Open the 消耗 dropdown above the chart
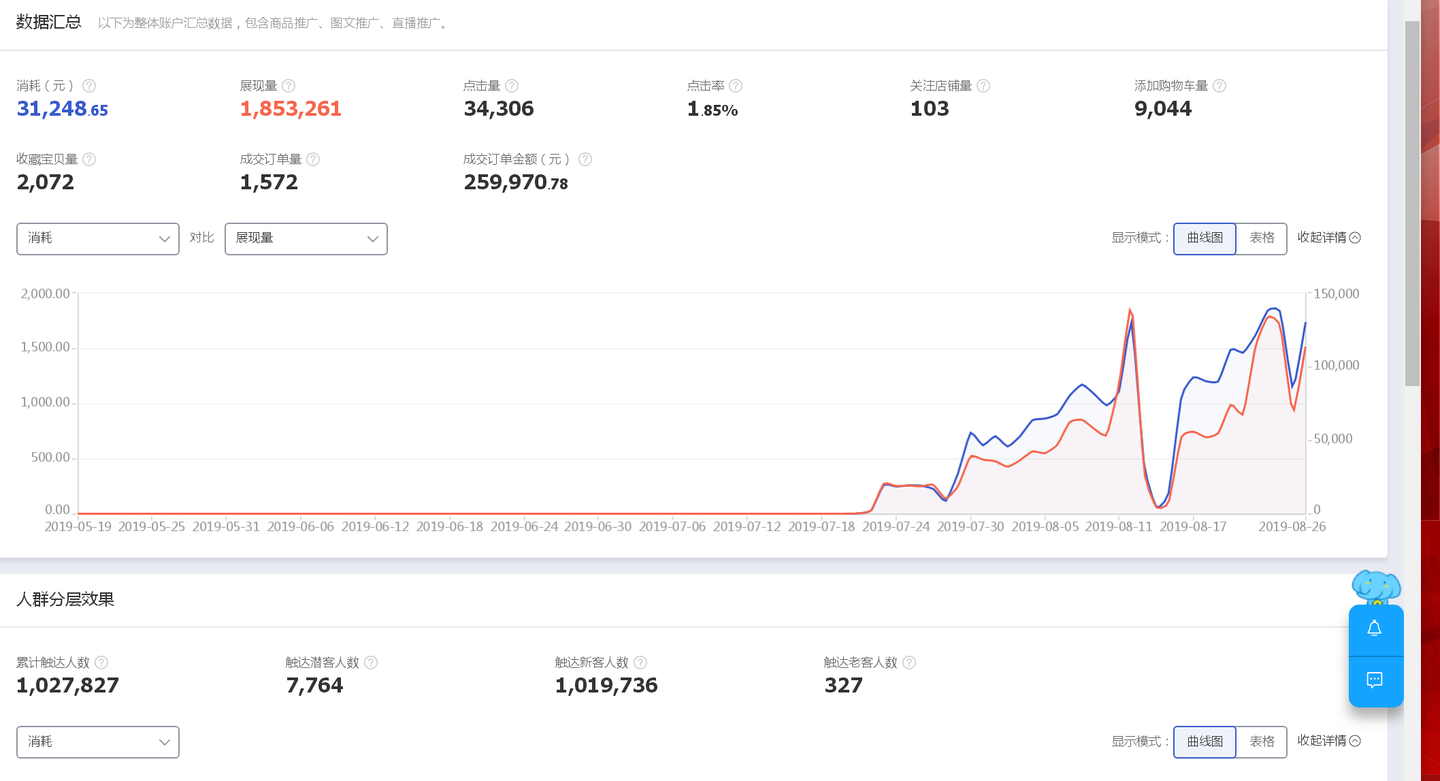This screenshot has width=1440, height=781. point(98,238)
